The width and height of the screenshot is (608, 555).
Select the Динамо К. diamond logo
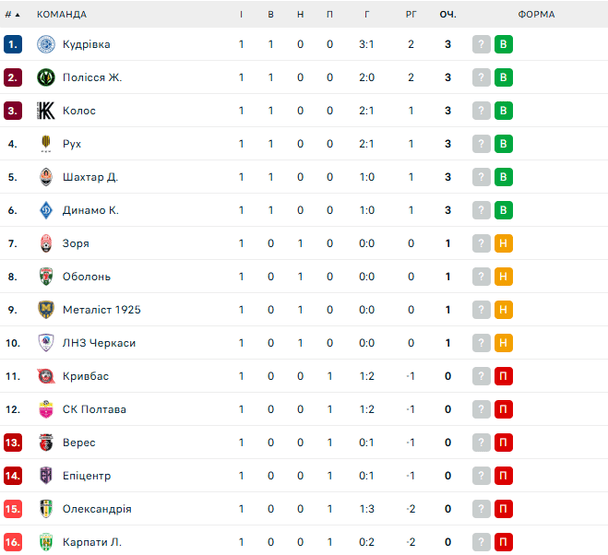coord(46,210)
